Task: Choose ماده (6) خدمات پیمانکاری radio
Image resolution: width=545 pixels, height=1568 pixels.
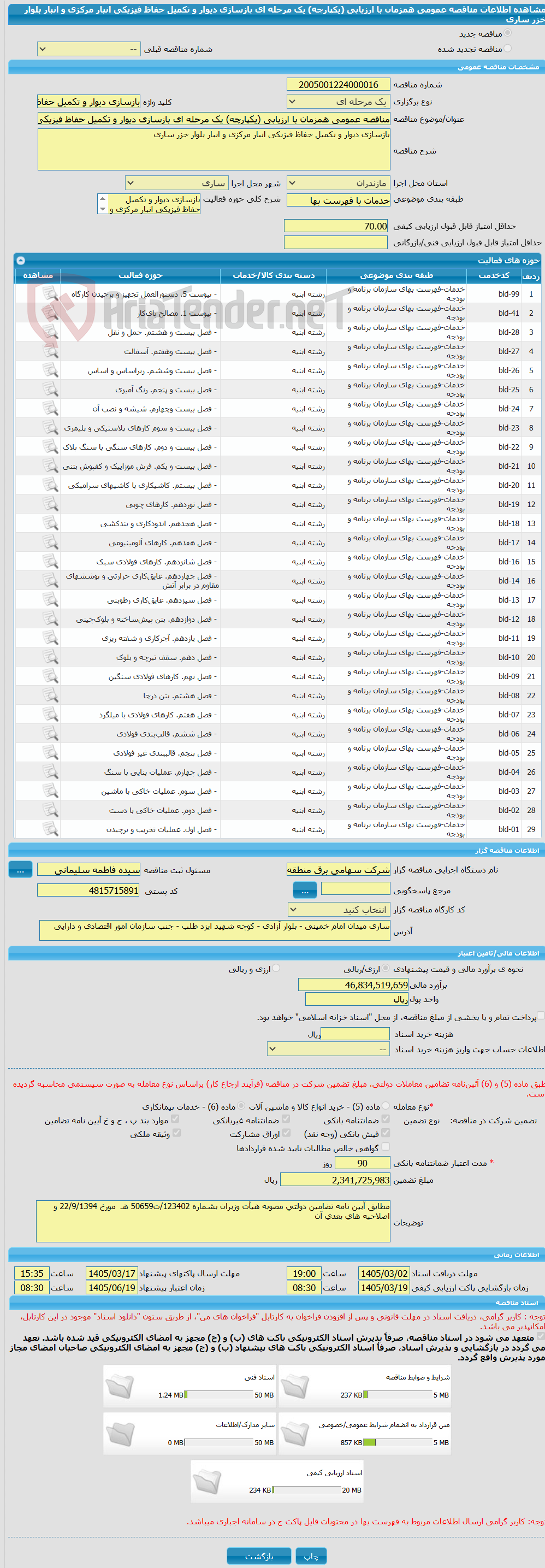Action: click(x=241, y=1106)
